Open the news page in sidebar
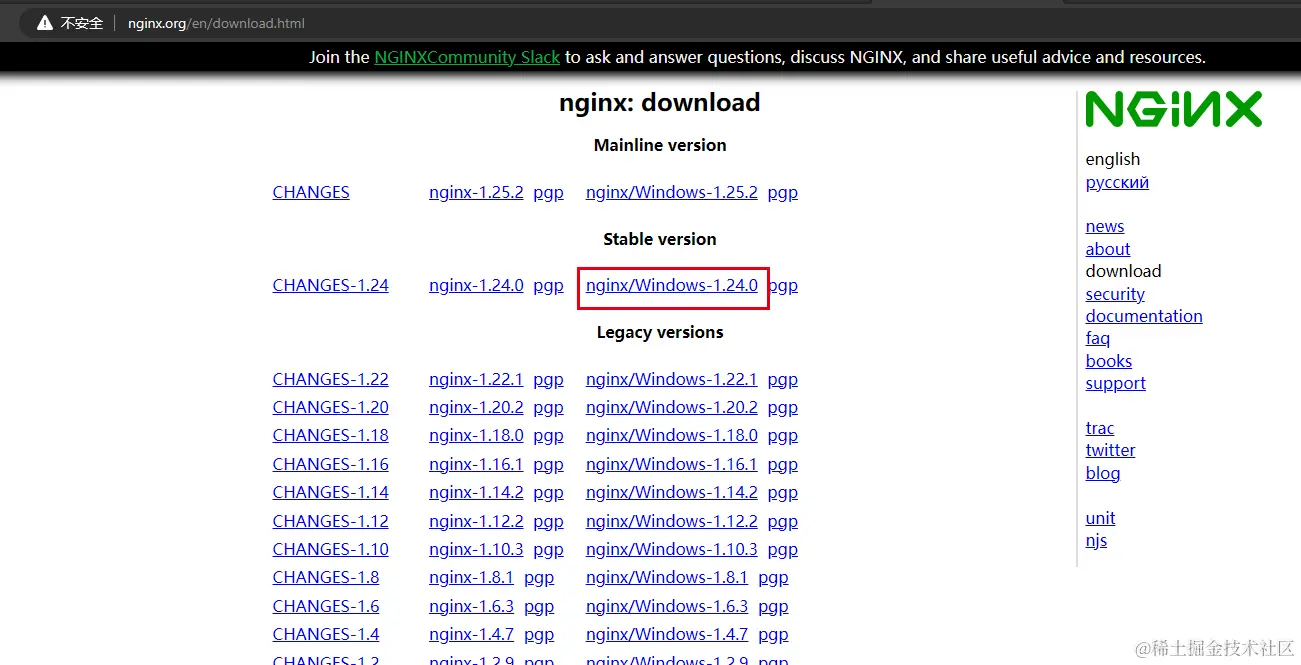Viewport: 1301px width, 665px height. coord(1105,226)
